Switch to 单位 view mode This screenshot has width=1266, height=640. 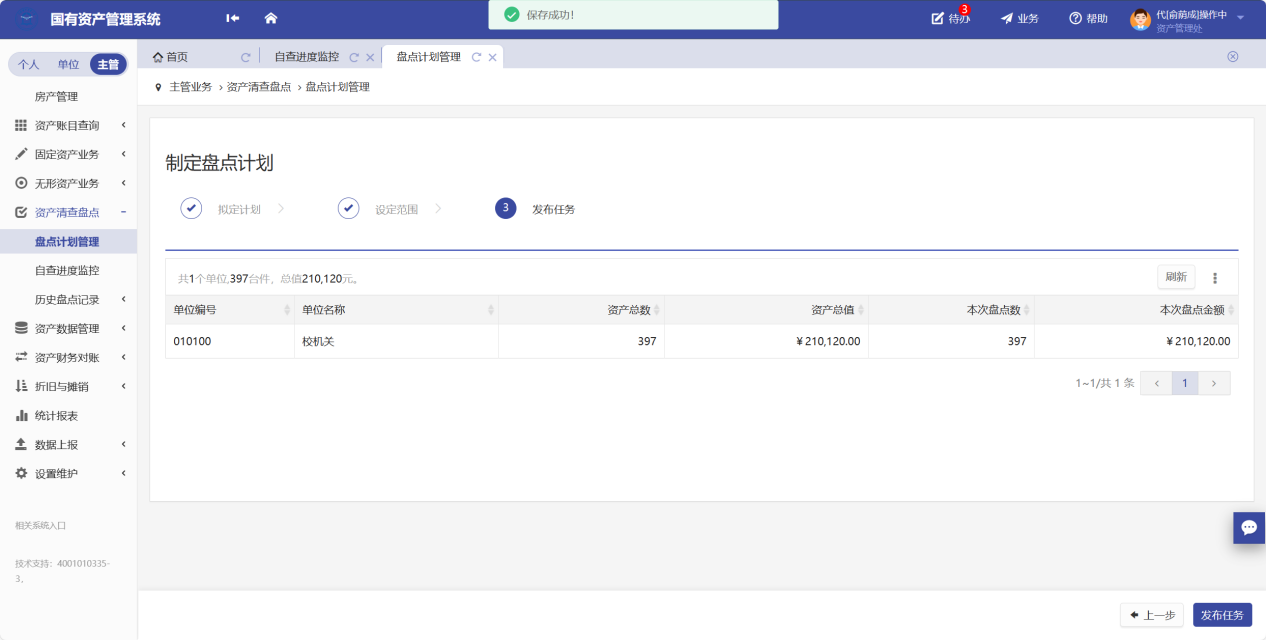tap(68, 64)
